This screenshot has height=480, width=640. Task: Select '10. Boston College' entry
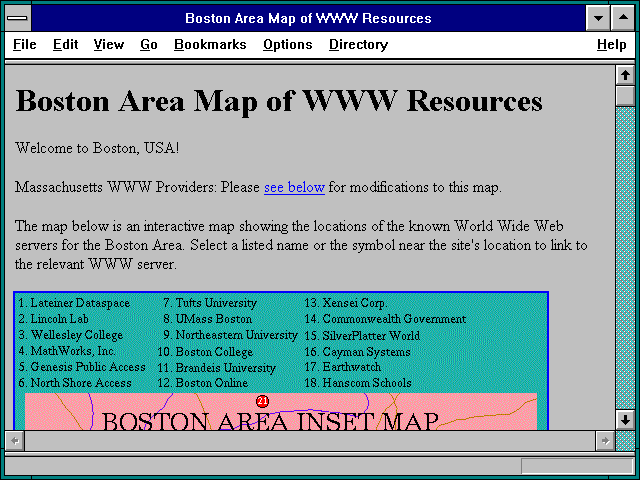[205, 352]
